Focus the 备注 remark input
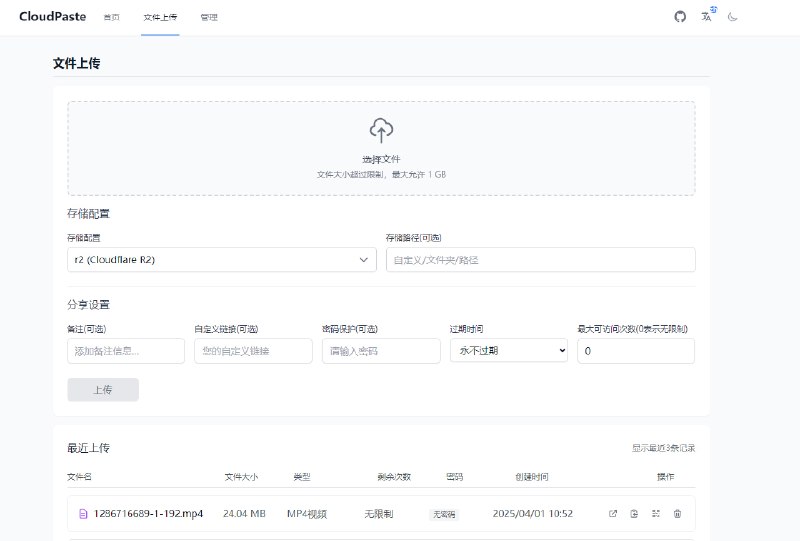This screenshot has height=541, width=800. point(126,351)
